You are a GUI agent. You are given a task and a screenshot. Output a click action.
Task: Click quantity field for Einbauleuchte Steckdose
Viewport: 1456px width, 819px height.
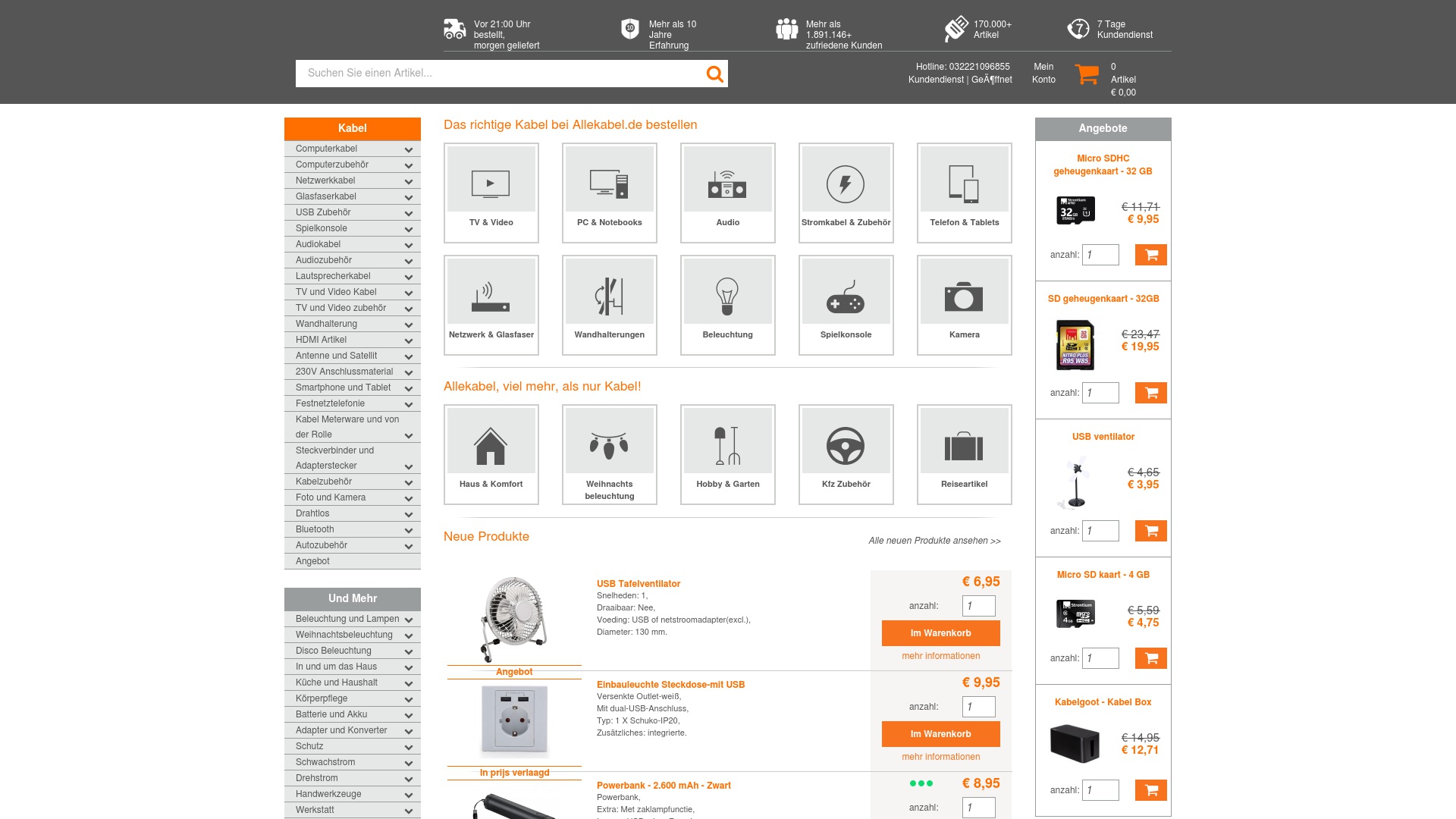point(978,707)
